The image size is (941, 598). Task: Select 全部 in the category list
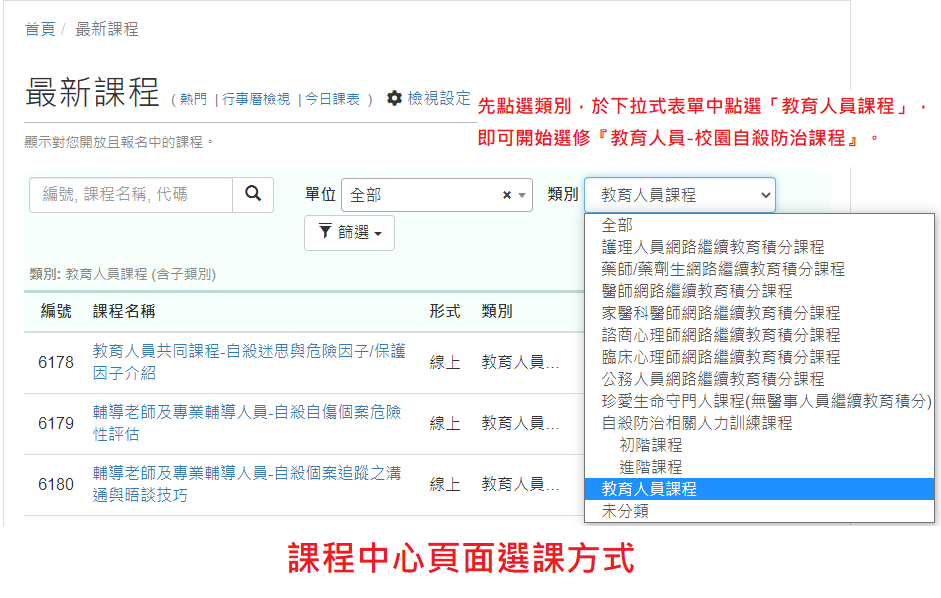click(x=617, y=225)
